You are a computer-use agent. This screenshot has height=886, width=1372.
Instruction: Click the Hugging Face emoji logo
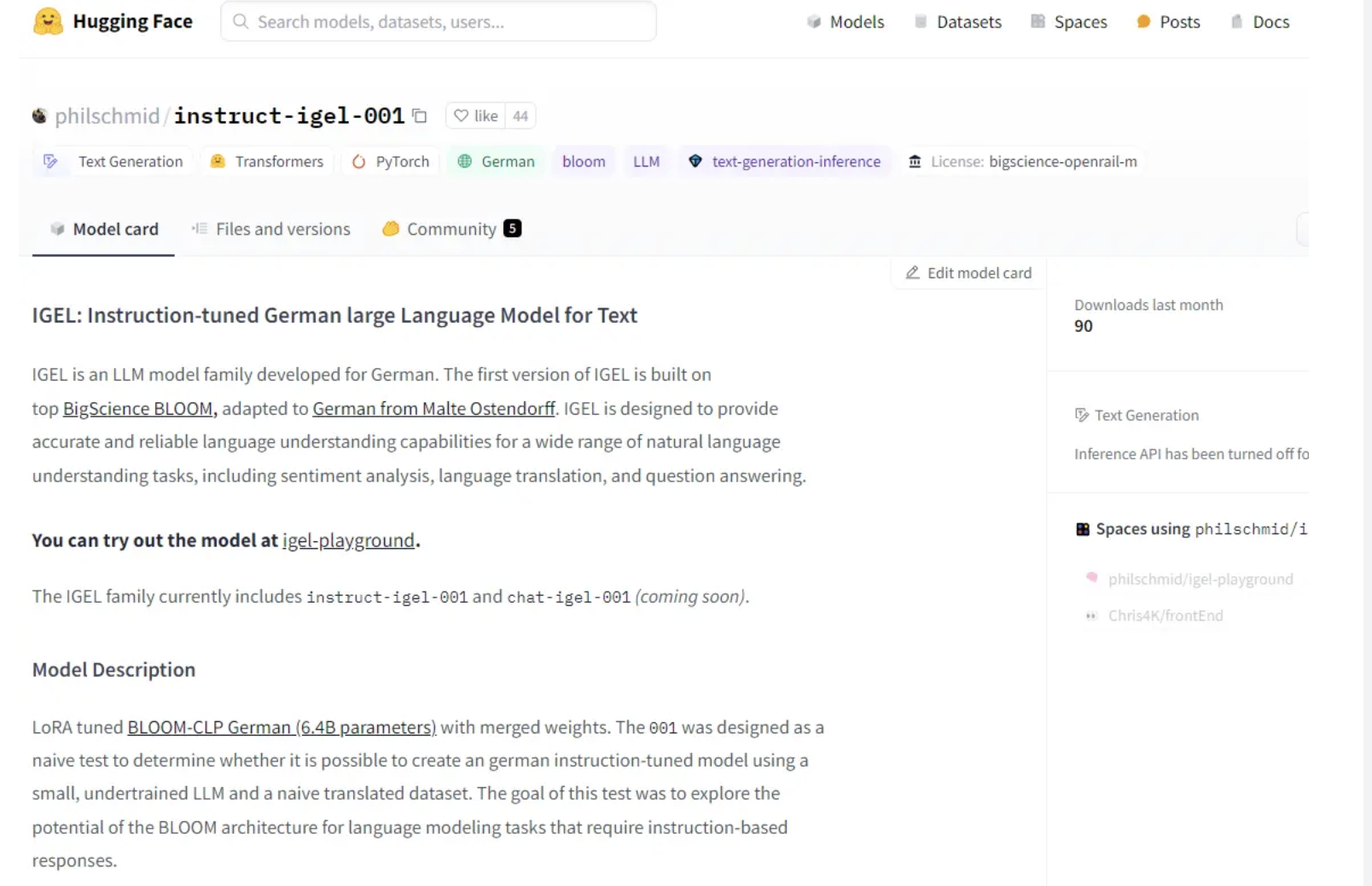click(x=48, y=21)
